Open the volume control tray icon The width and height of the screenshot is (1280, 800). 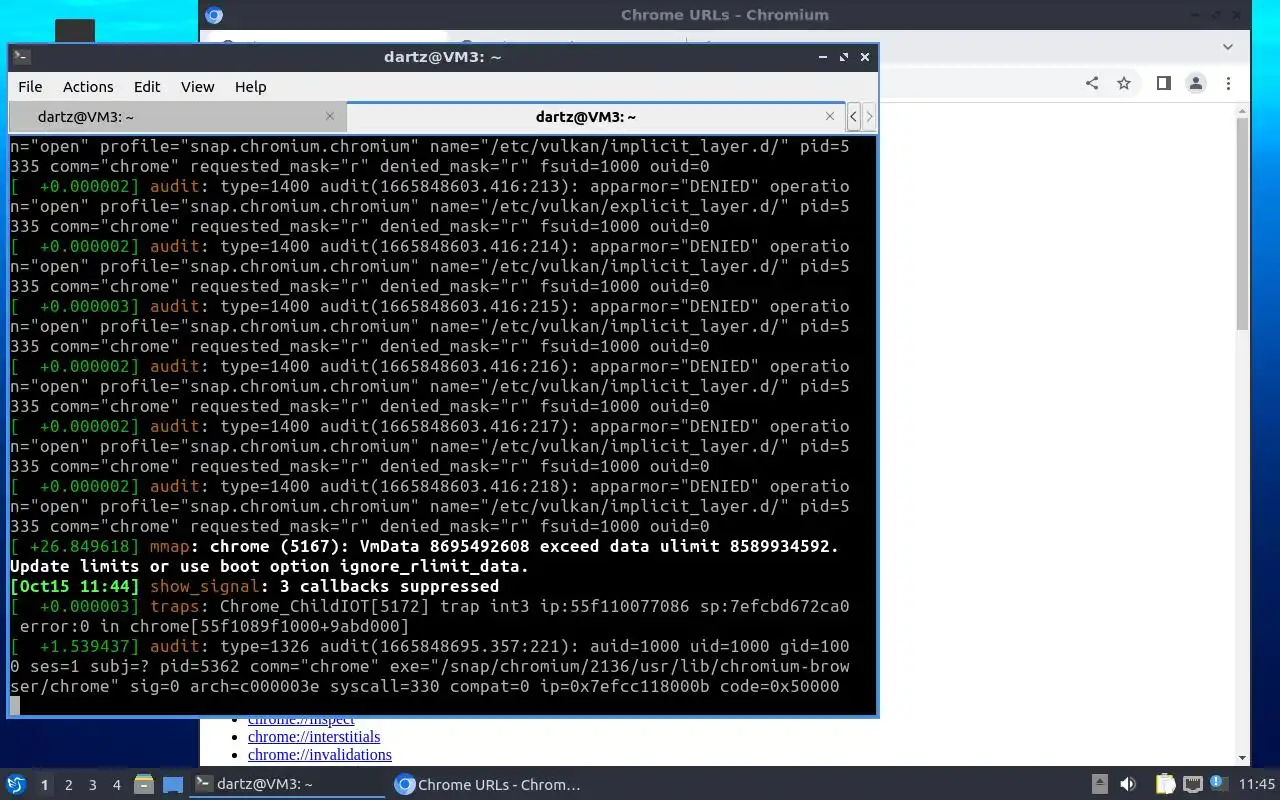click(x=1128, y=785)
